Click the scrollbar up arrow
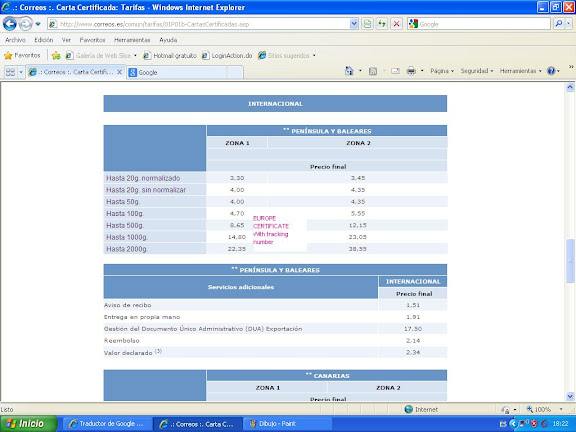Viewport: 576px width, 432px height. 570,87
